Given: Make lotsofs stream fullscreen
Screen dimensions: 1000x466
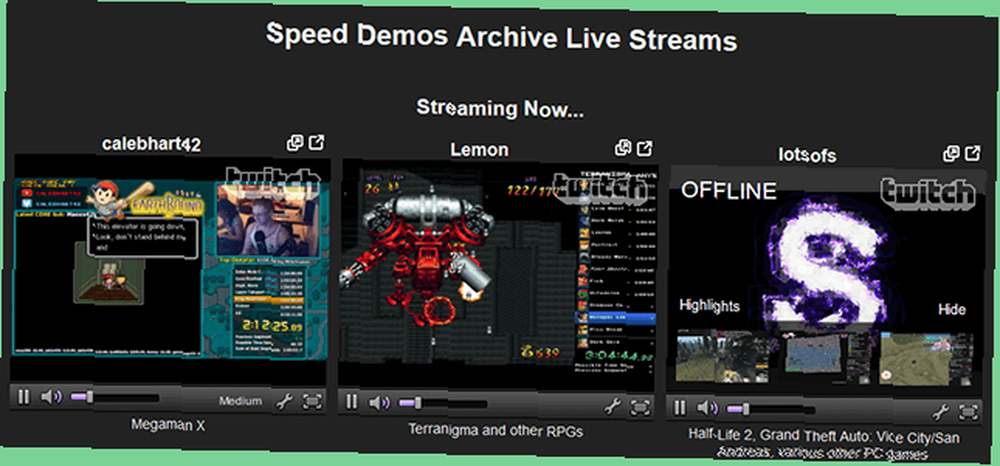Looking at the screenshot, I should 968,412.
